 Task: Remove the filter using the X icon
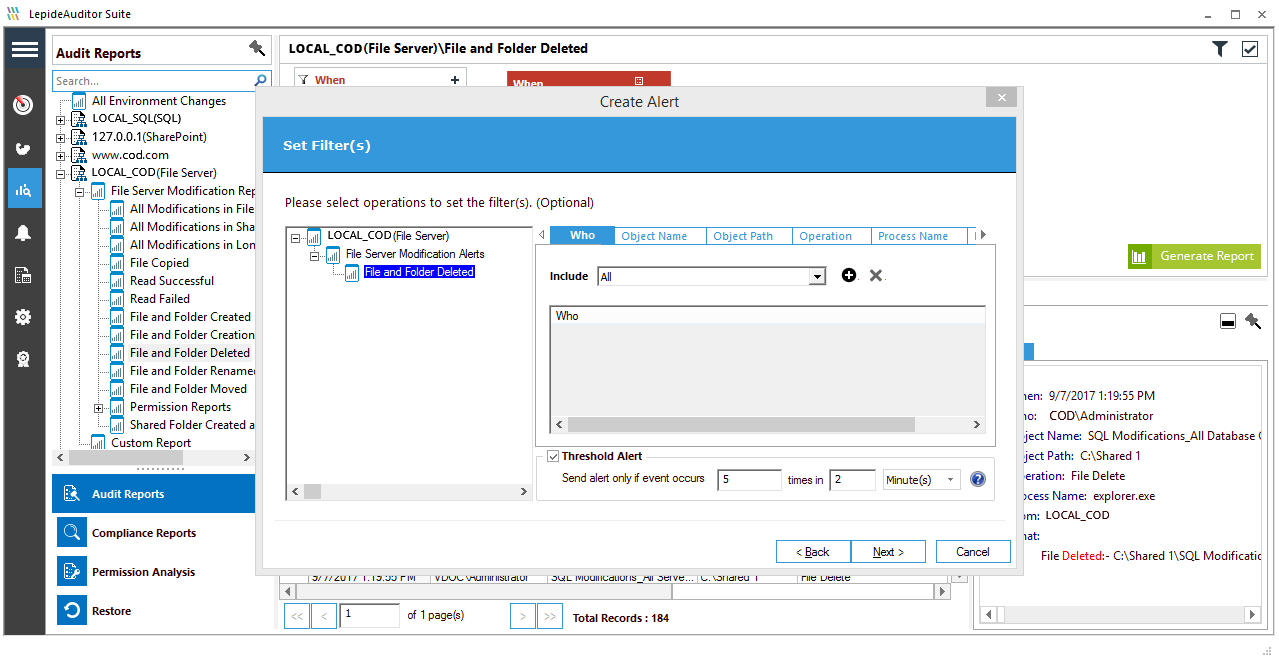[x=875, y=275]
